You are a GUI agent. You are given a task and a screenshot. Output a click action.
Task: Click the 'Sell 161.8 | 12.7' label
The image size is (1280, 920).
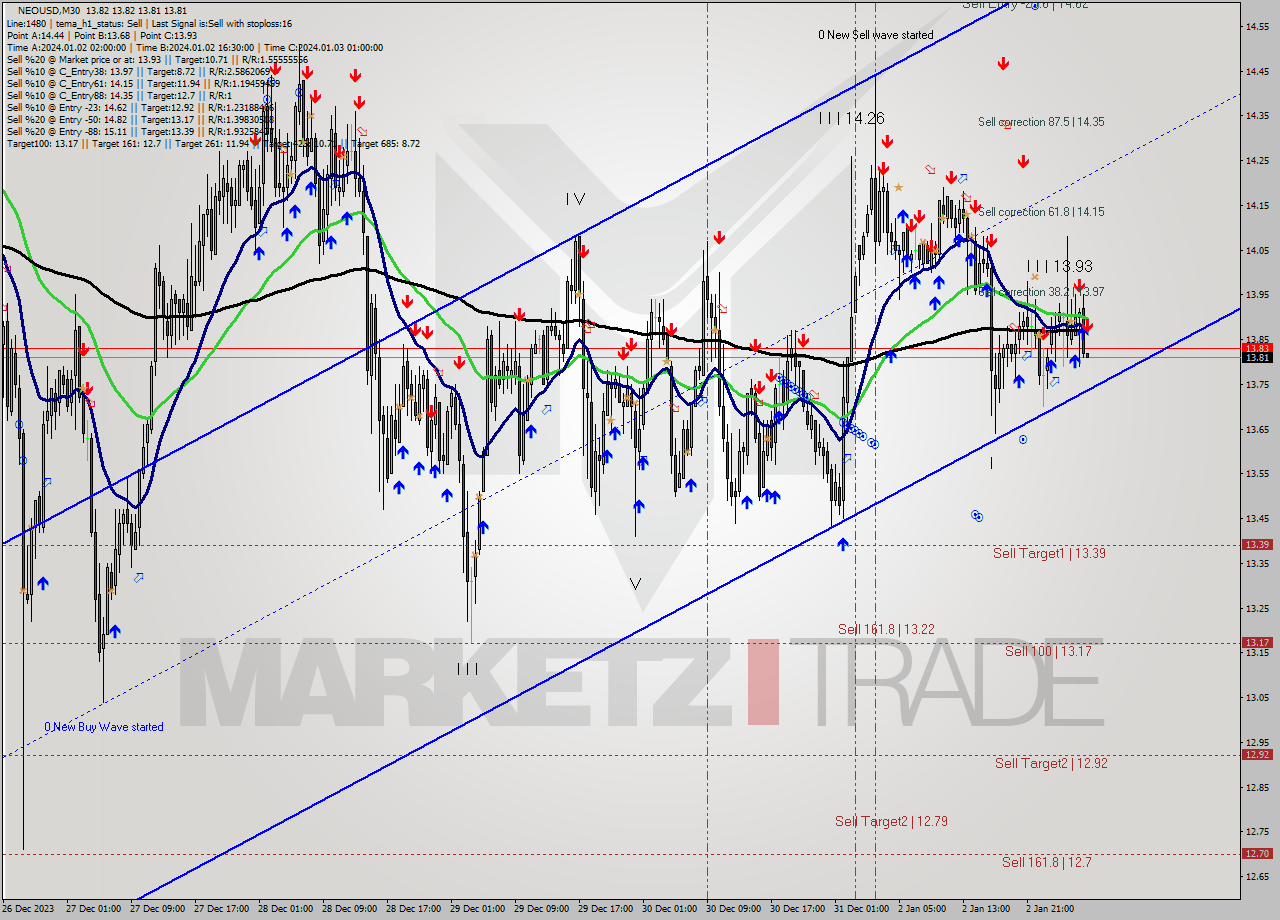tap(1047, 861)
